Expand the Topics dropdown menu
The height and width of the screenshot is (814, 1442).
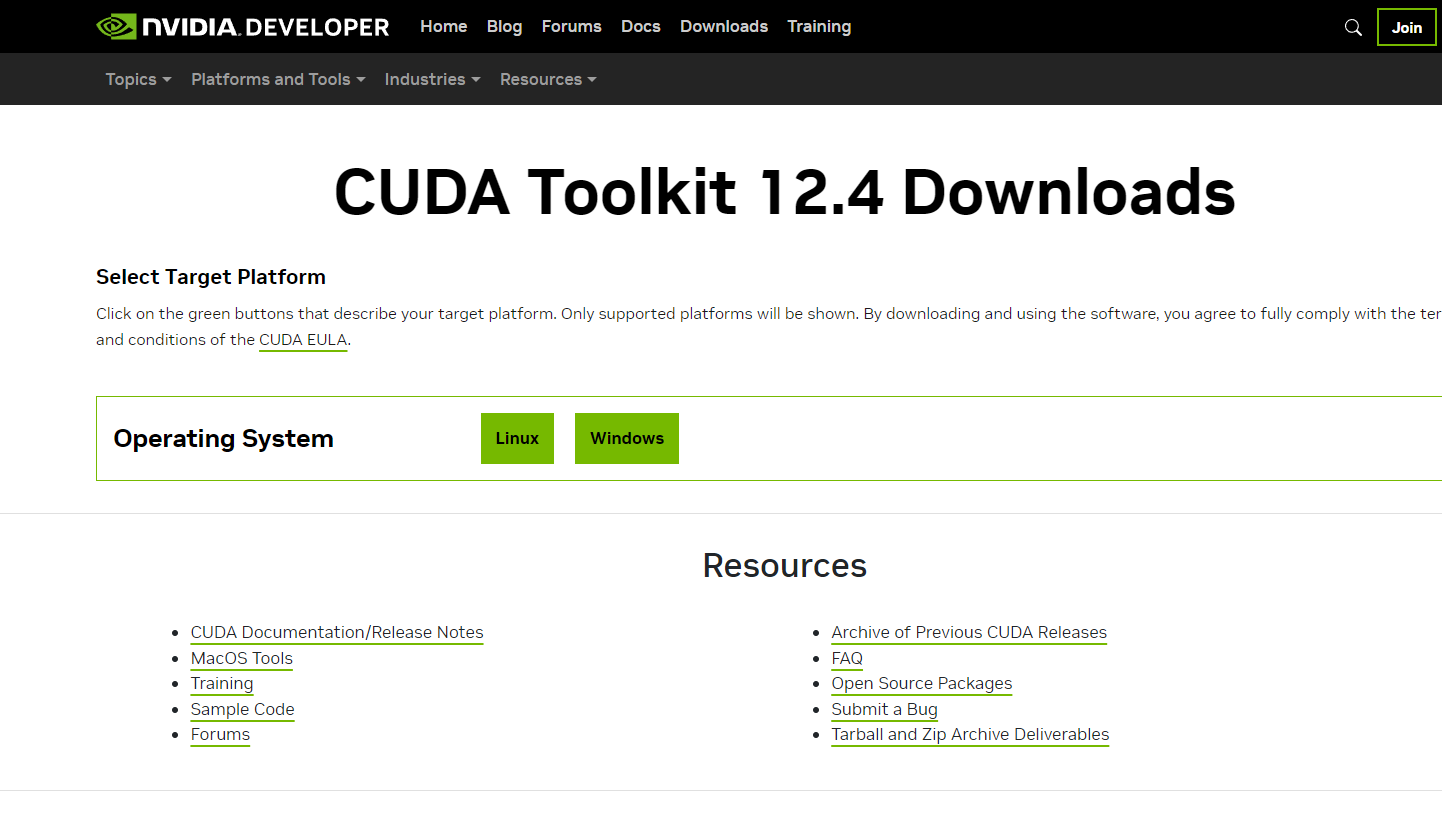138,79
